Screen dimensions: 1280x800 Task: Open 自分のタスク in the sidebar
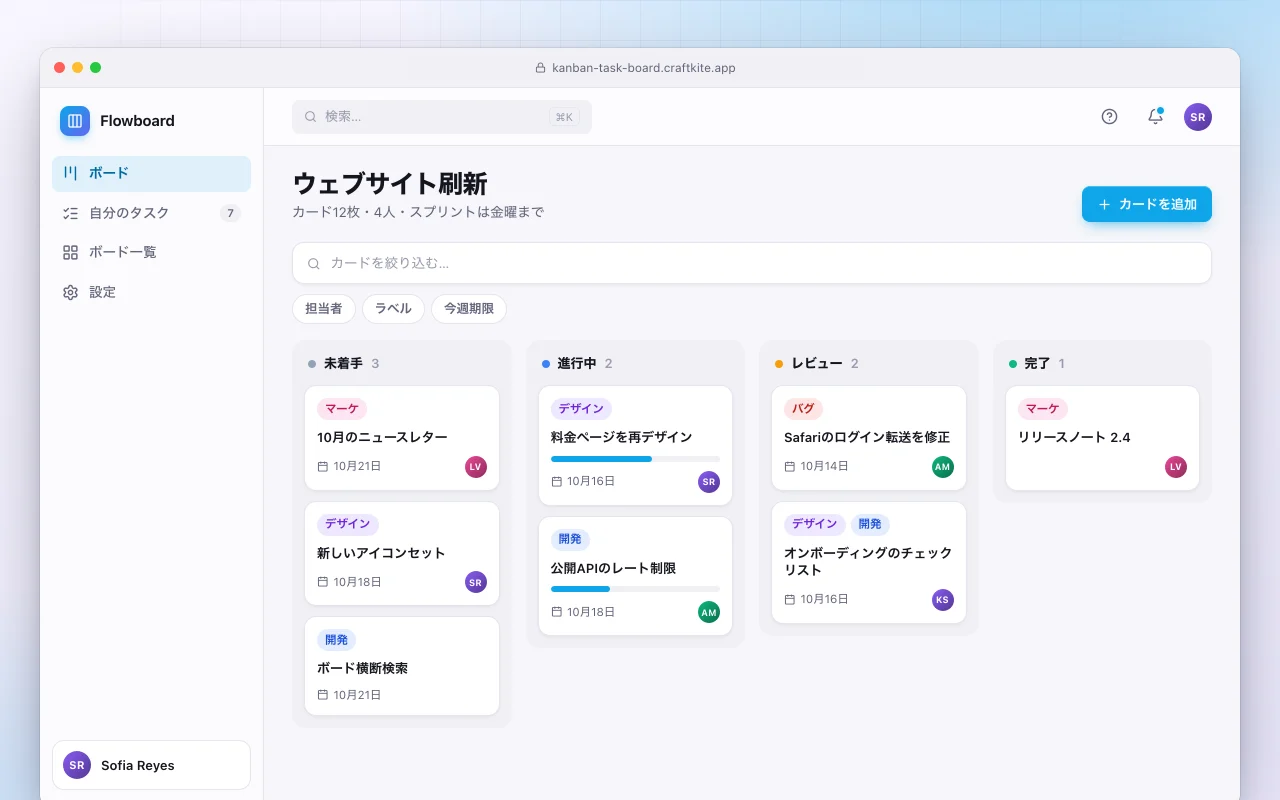point(151,213)
